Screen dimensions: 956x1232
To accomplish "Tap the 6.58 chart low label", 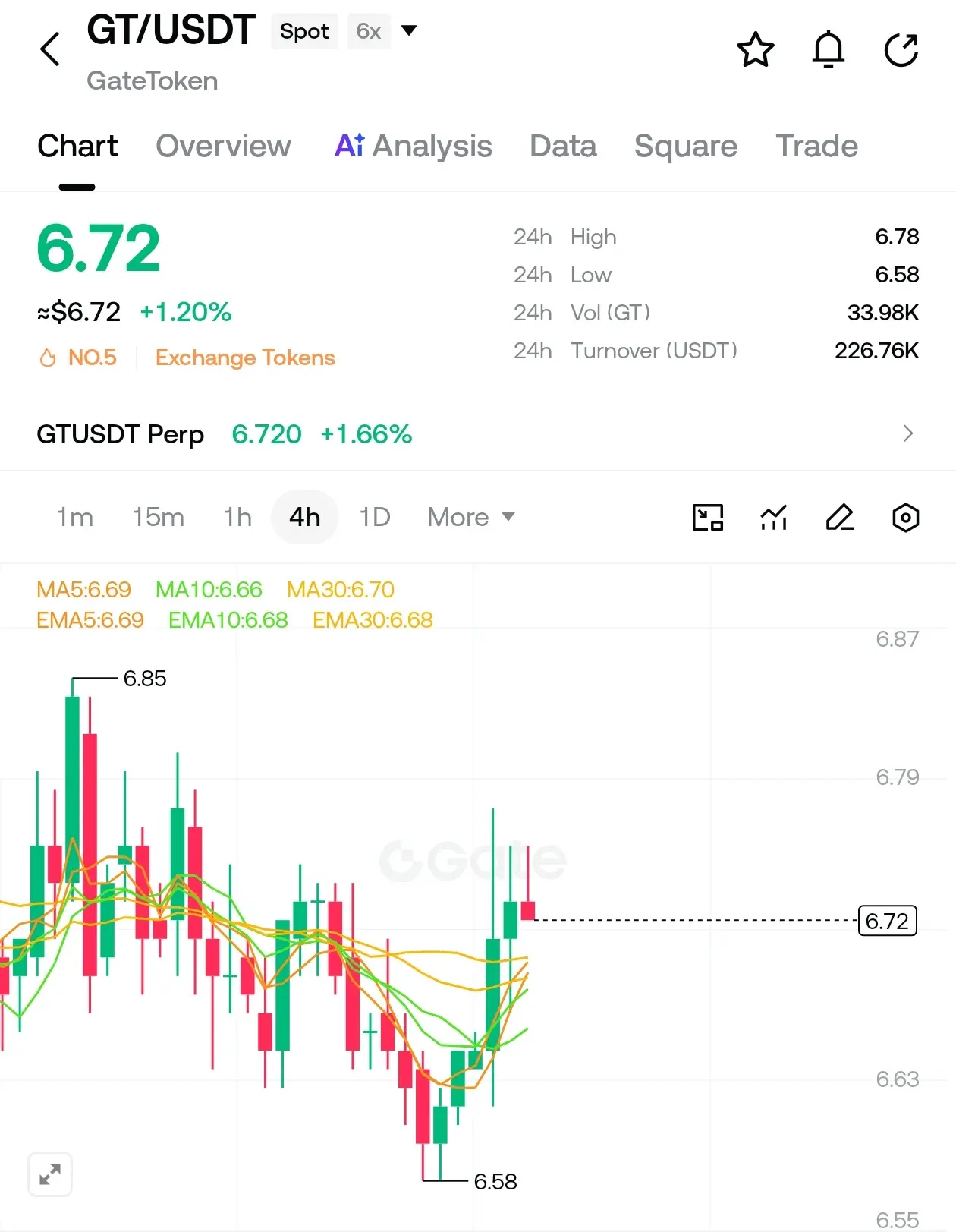I will tap(495, 1181).
